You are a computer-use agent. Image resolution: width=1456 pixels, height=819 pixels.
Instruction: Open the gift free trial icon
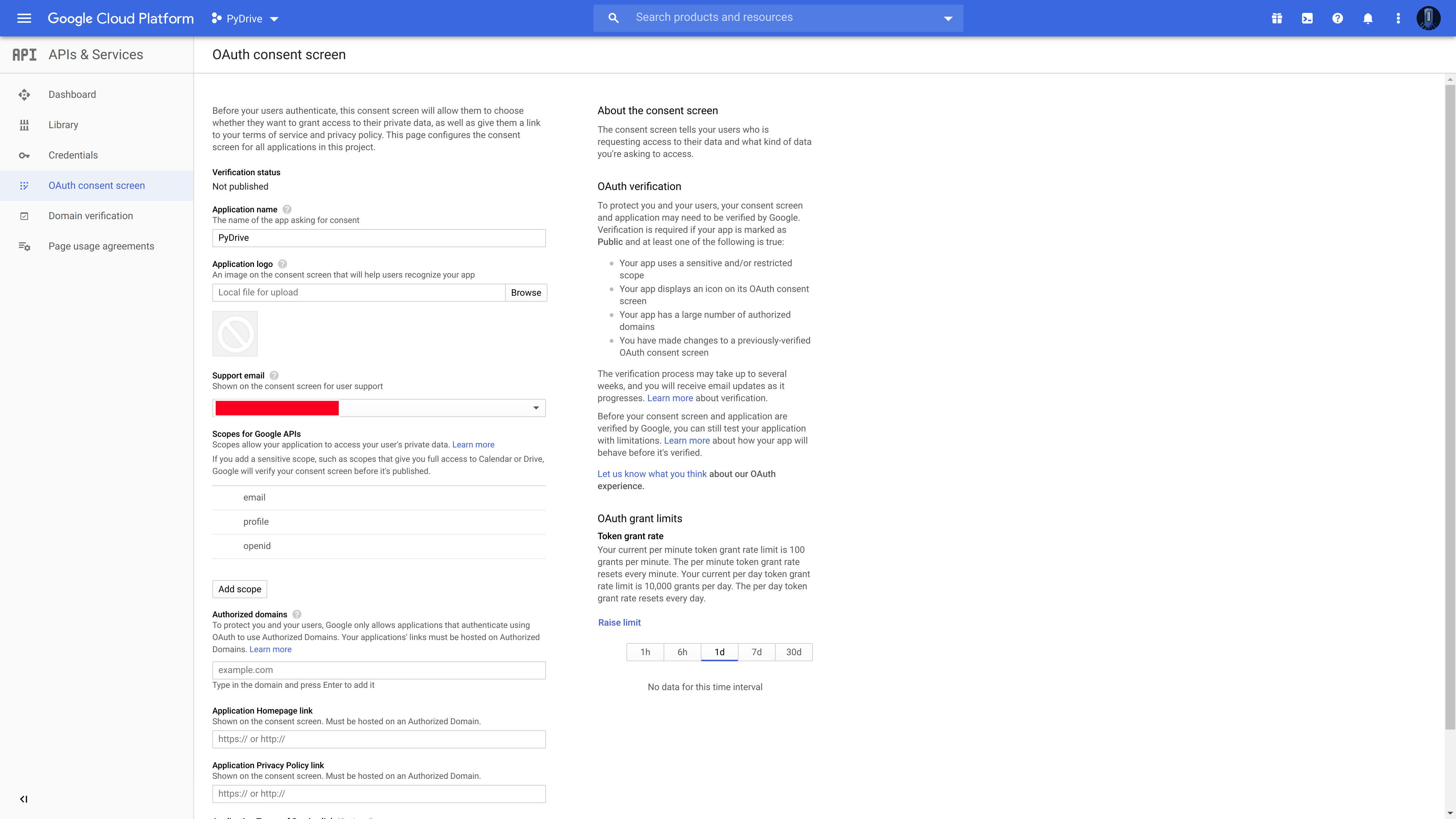[x=1277, y=18]
